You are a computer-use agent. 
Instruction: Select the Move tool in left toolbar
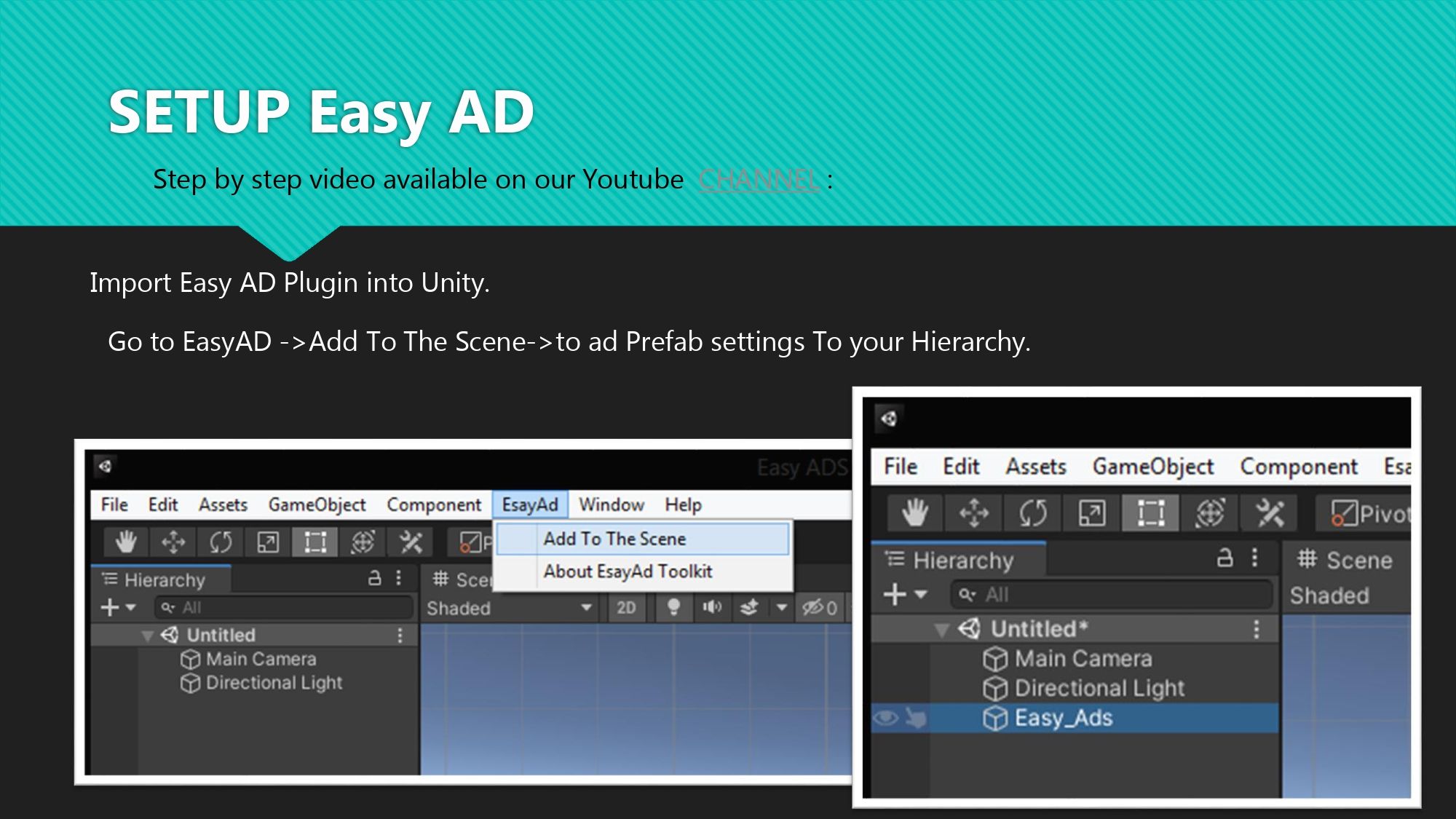pos(173,542)
